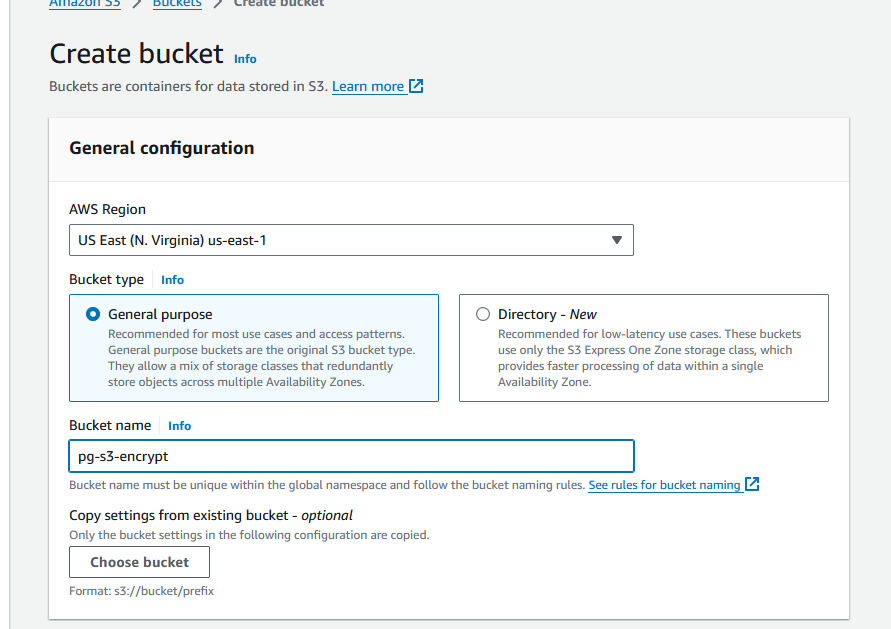Click external link icon after bucket naming rules

tap(753, 485)
